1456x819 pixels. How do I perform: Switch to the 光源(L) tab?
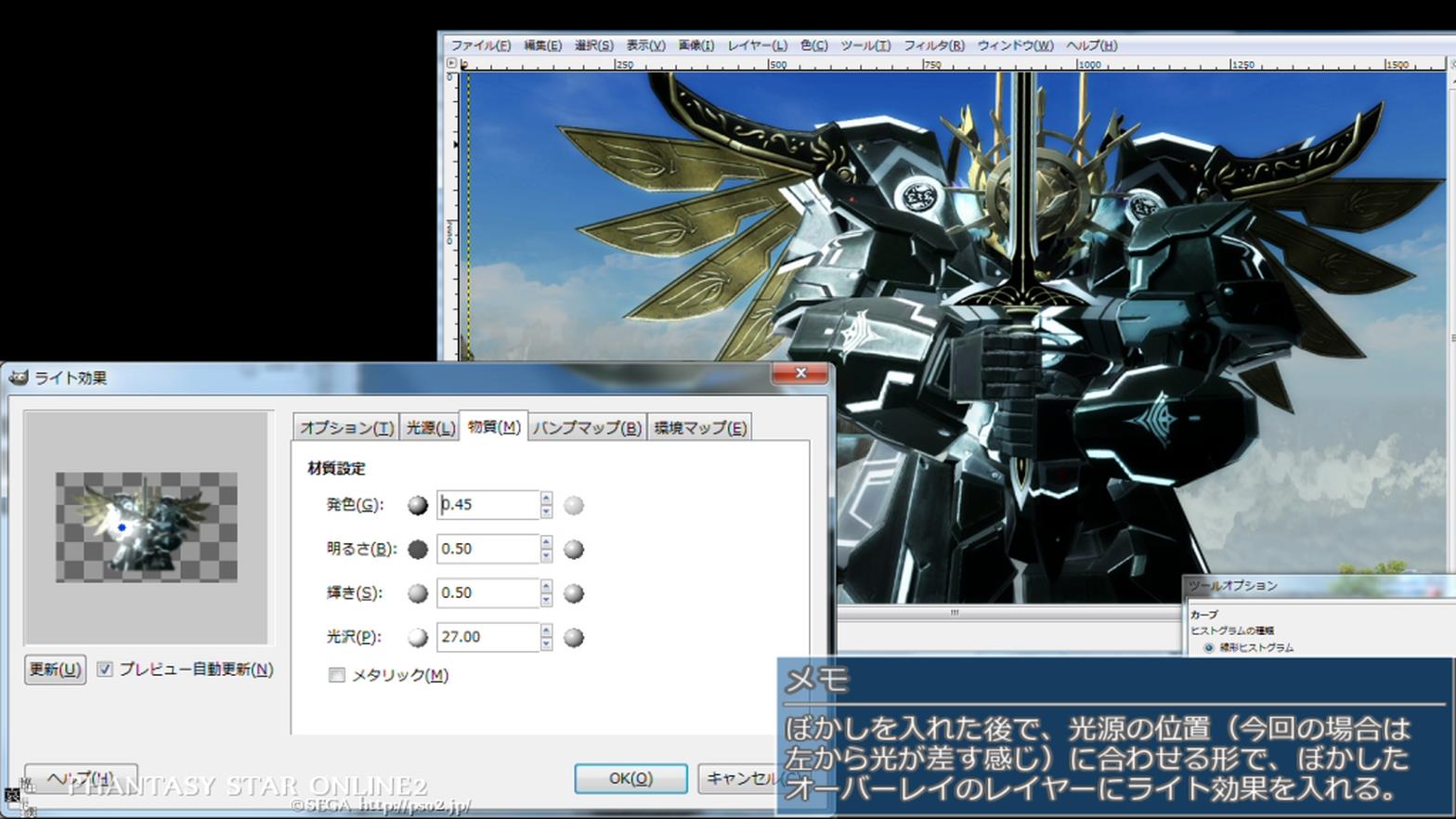pyautogui.click(x=430, y=427)
